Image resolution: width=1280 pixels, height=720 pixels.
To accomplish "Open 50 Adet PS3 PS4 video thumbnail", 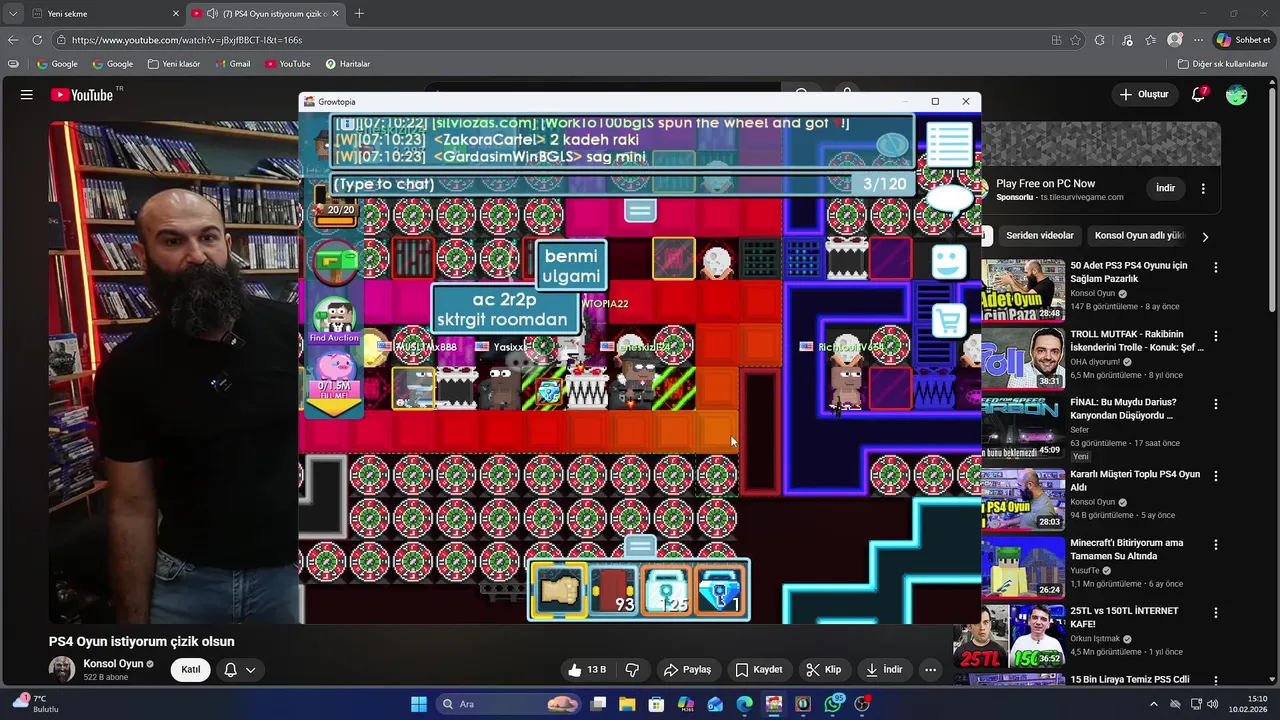I will pyautogui.click(x=1023, y=290).
